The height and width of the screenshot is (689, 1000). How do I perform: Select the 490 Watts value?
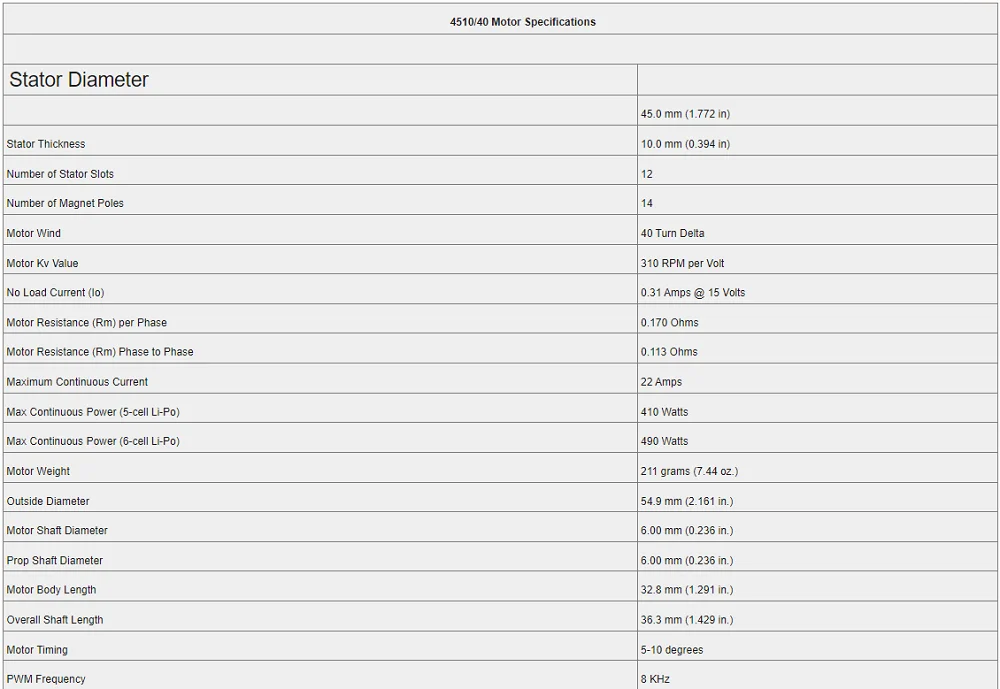coord(665,441)
